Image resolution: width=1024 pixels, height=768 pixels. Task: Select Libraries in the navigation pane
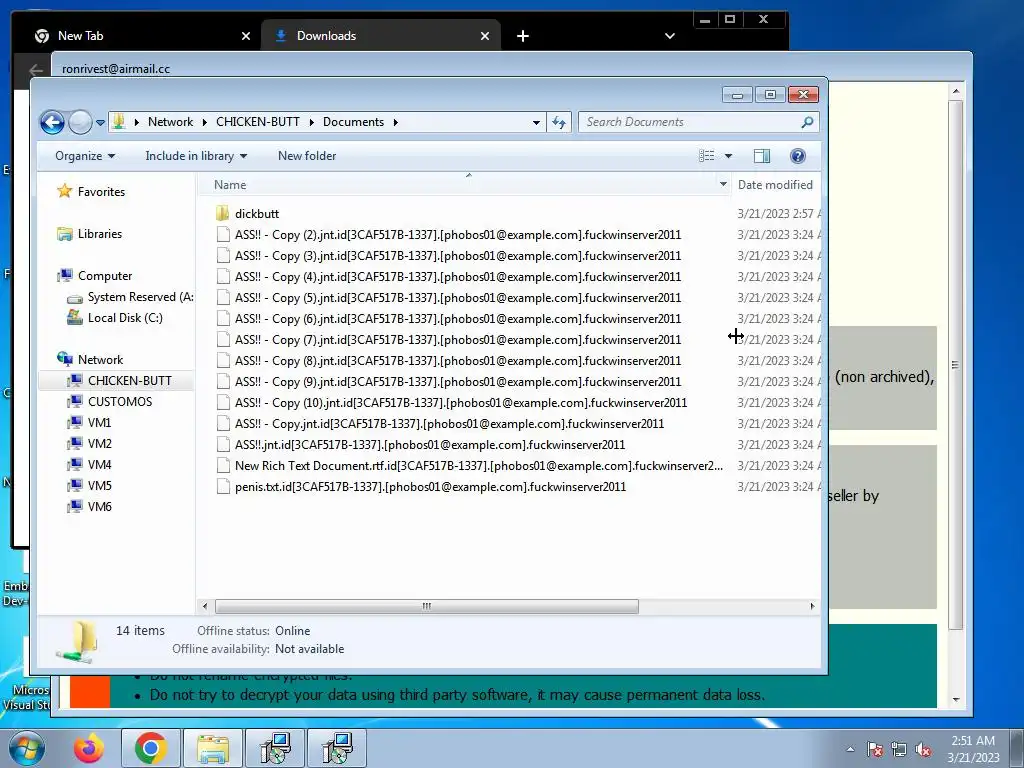click(x=99, y=234)
